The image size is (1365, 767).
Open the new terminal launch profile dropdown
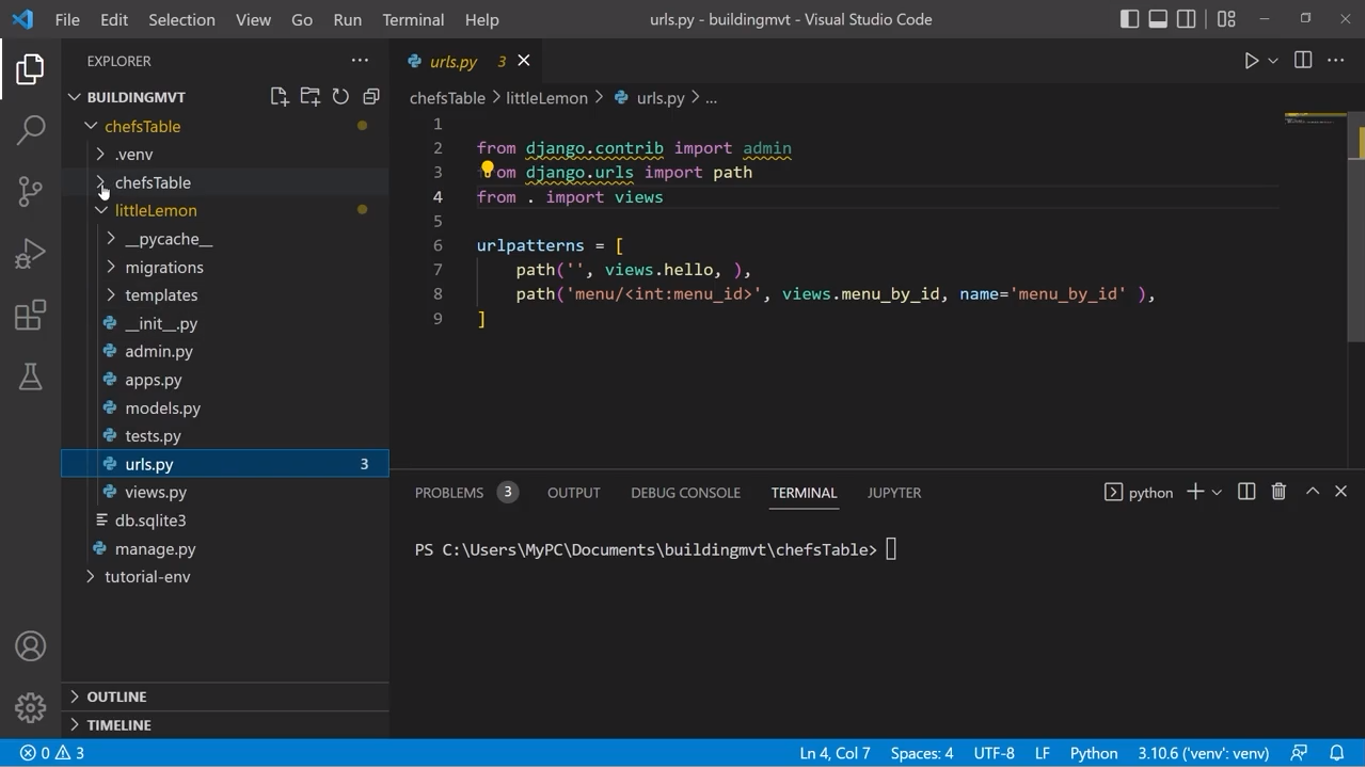1217,492
